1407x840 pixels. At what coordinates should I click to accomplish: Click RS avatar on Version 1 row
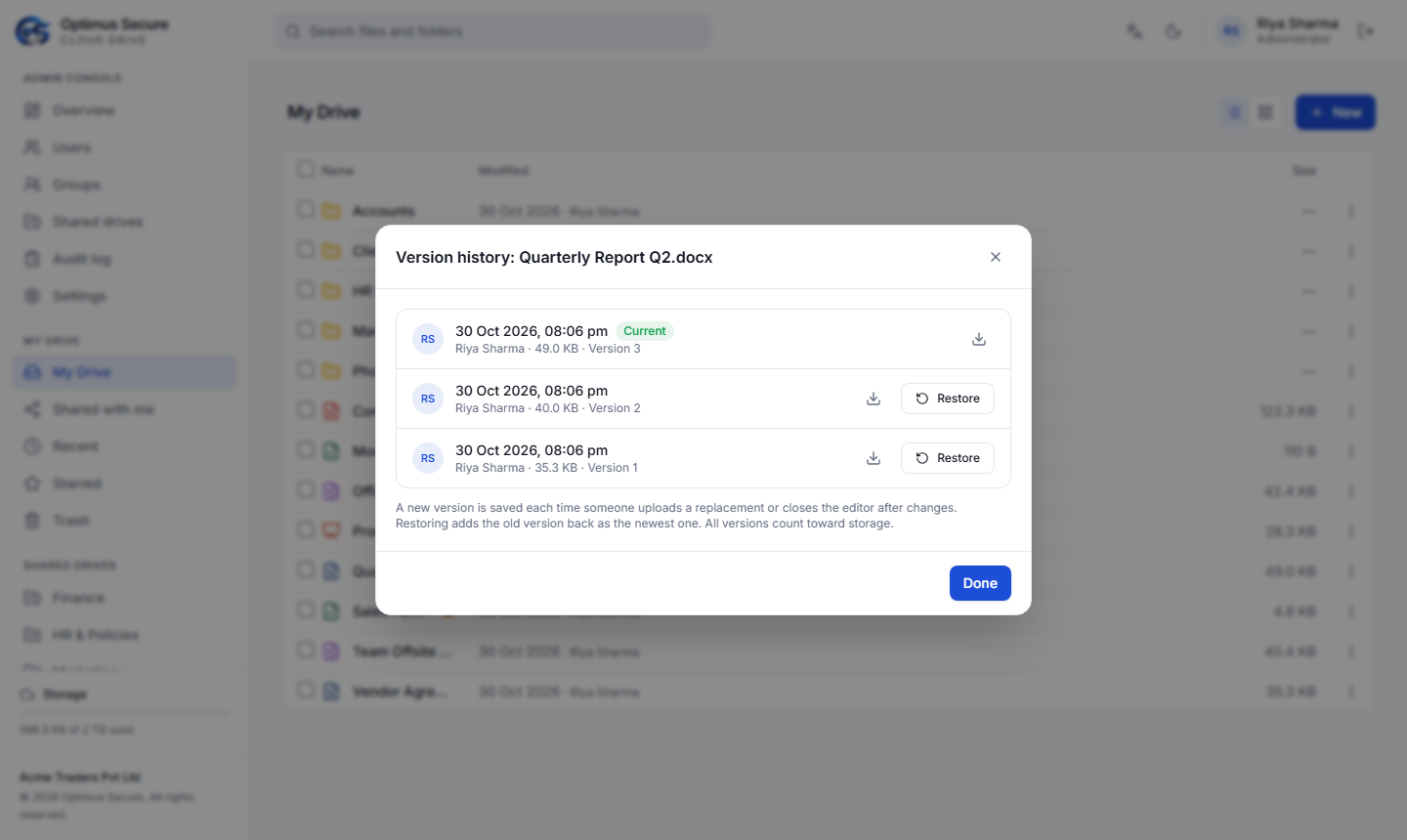coord(428,458)
